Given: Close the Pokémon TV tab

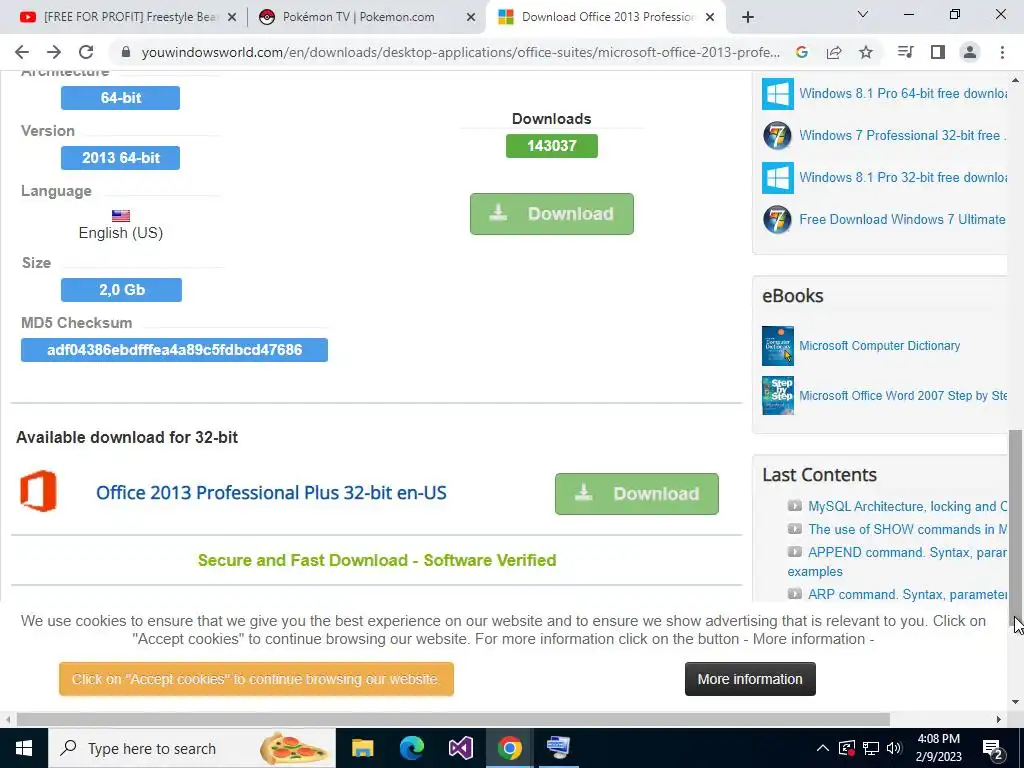Looking at the screenshot, I should click(x=471, y=18).
